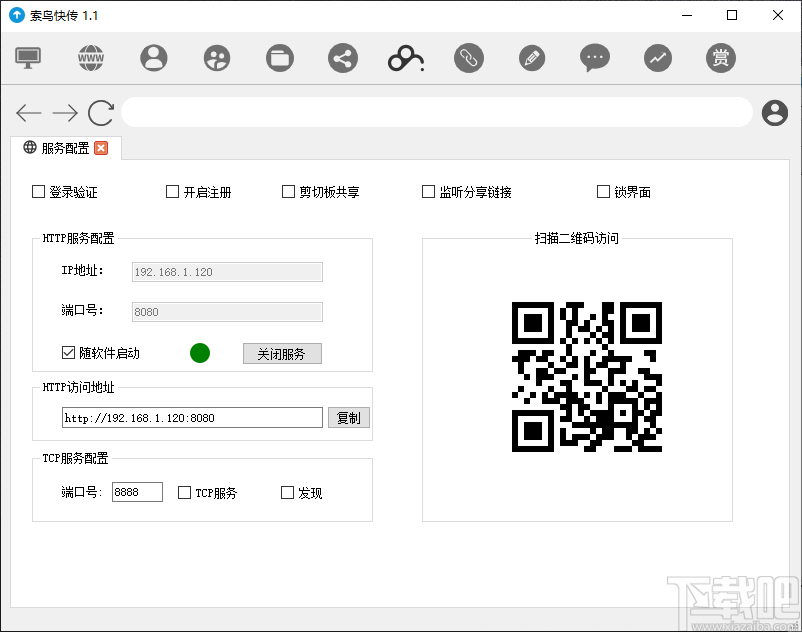Image resolution: width=802 pixels, height=632 pixels.
Task: Click the green service status indicator
Action: 200,353
